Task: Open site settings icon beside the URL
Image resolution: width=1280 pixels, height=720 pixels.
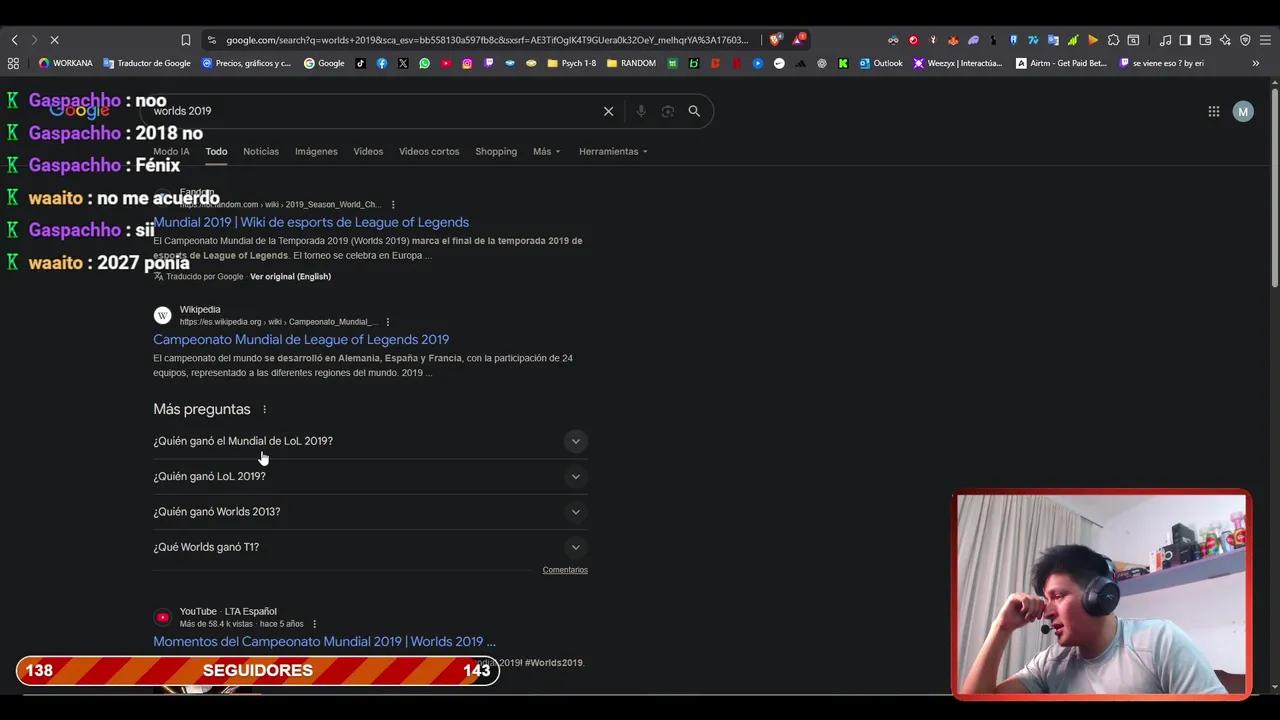Action: point(211,40)
